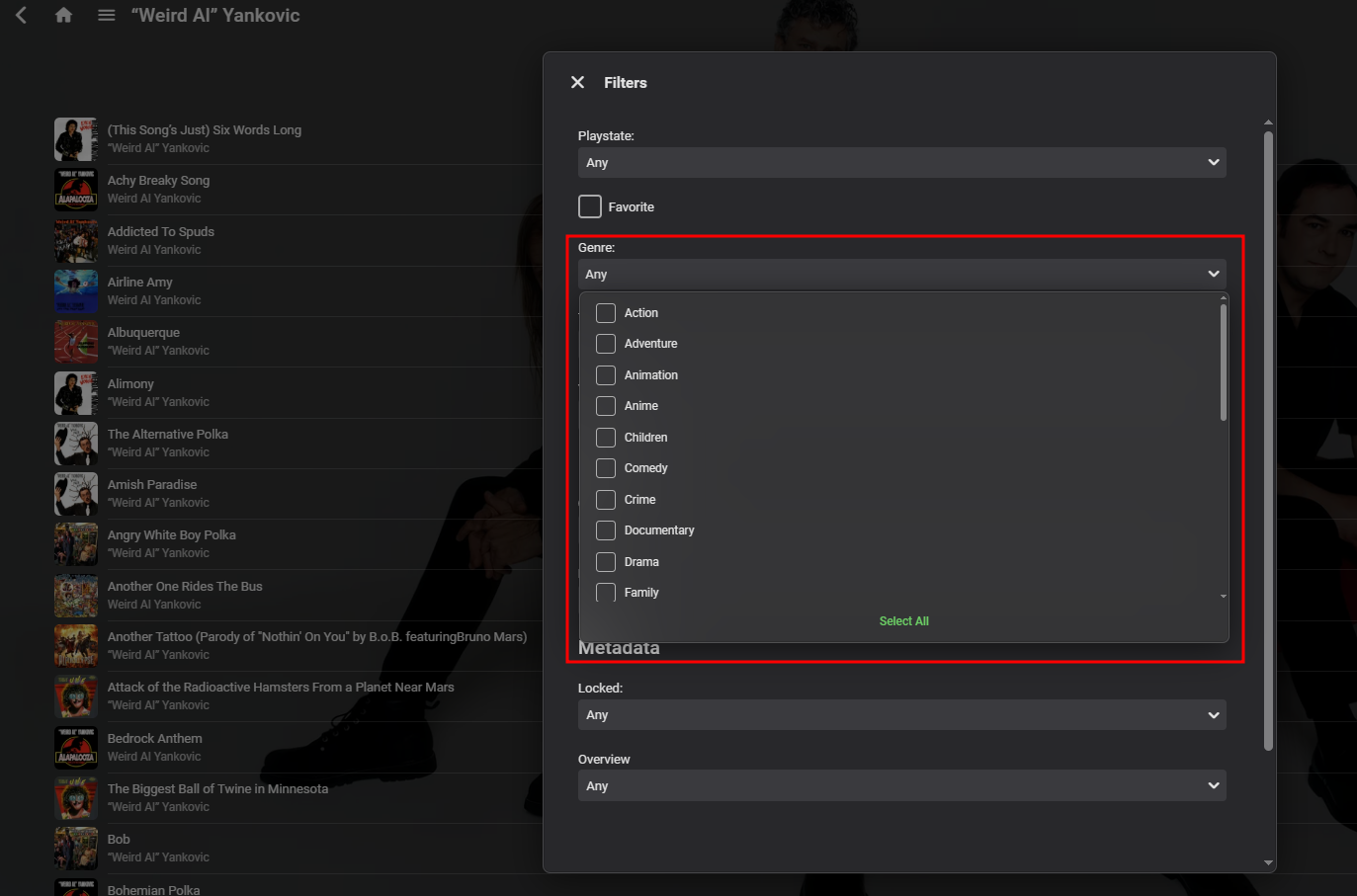Open the song Bedrock Anthem
Screen dimensions: 1357x896
155,739
